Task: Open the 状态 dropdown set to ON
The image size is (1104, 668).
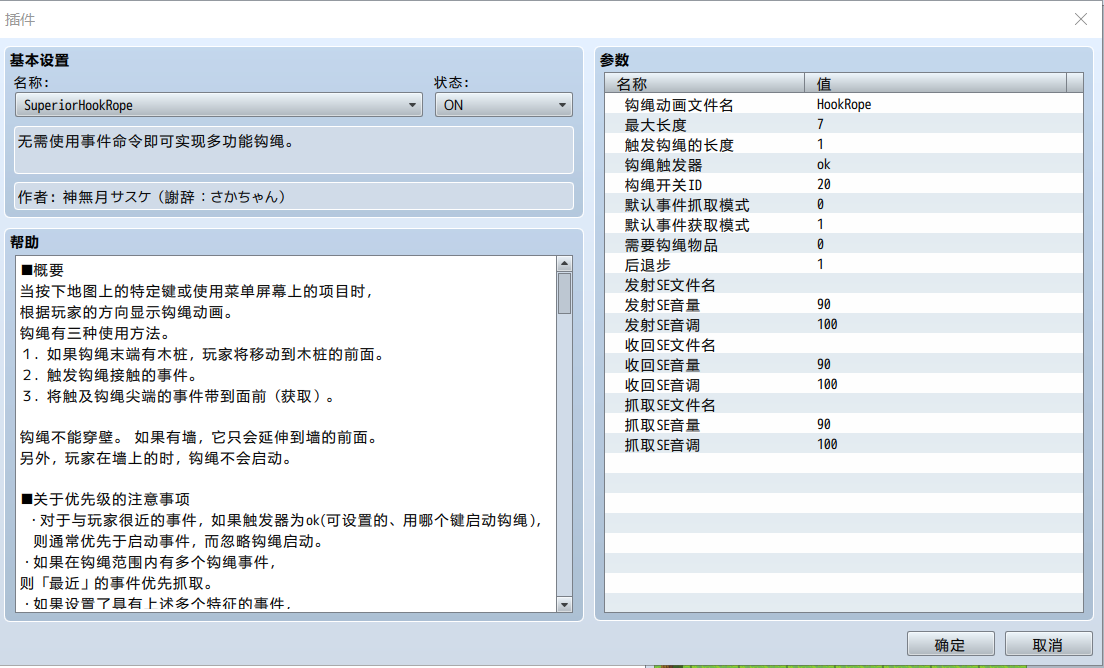Action: coord(503,105)
